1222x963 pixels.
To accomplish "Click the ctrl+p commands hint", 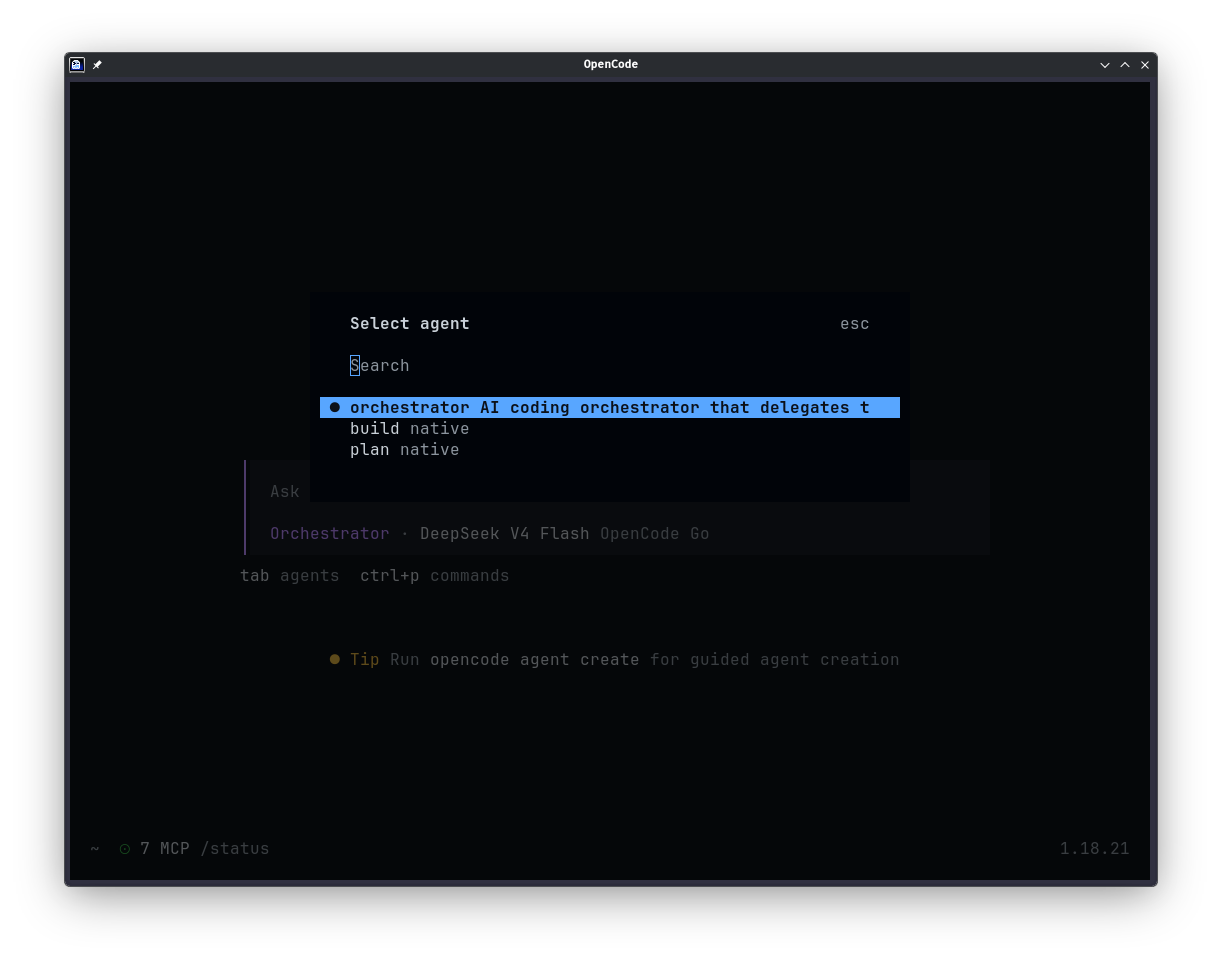I will [435, 575].
